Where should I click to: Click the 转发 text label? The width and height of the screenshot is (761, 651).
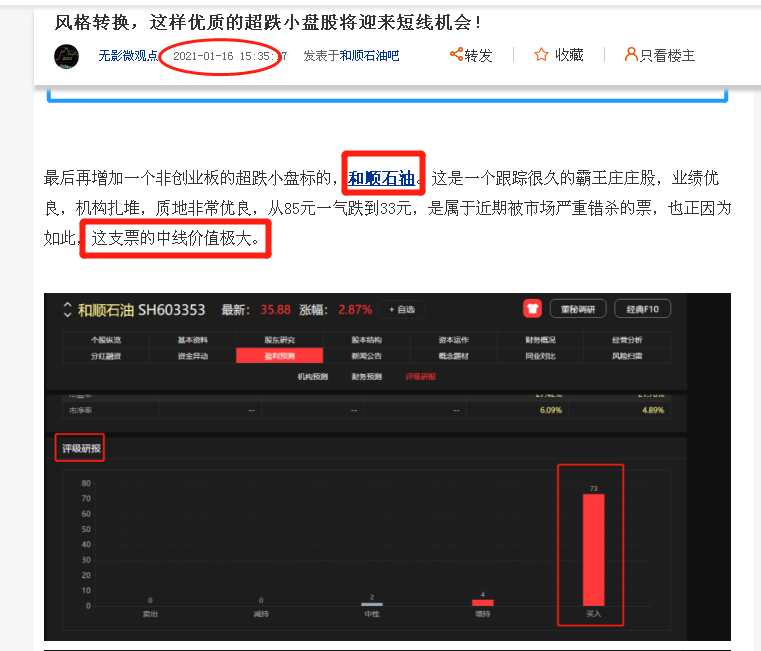click(x=479, y=55)
